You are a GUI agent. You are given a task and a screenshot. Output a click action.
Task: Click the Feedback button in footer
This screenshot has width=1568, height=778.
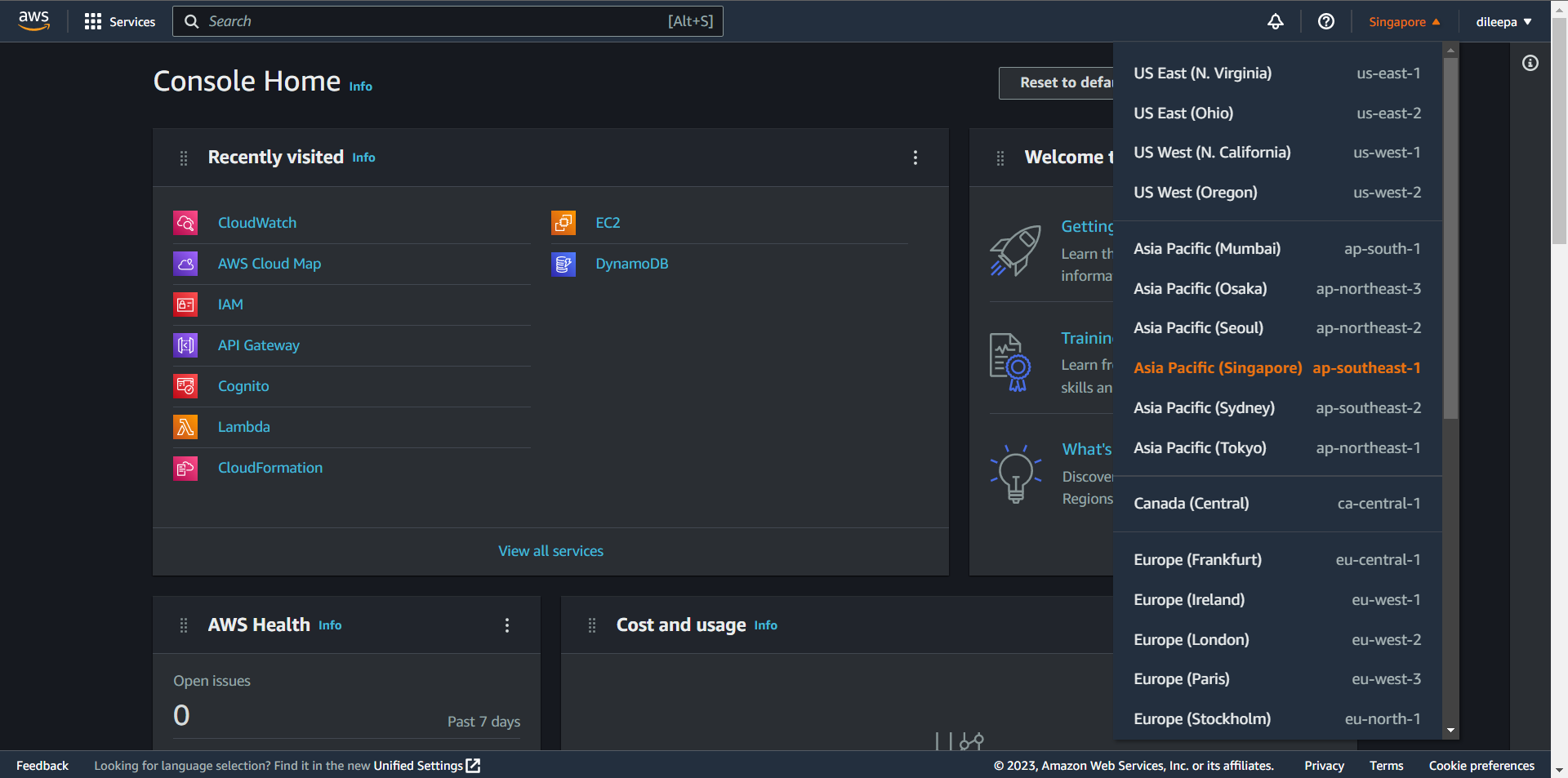coord(42,766)
